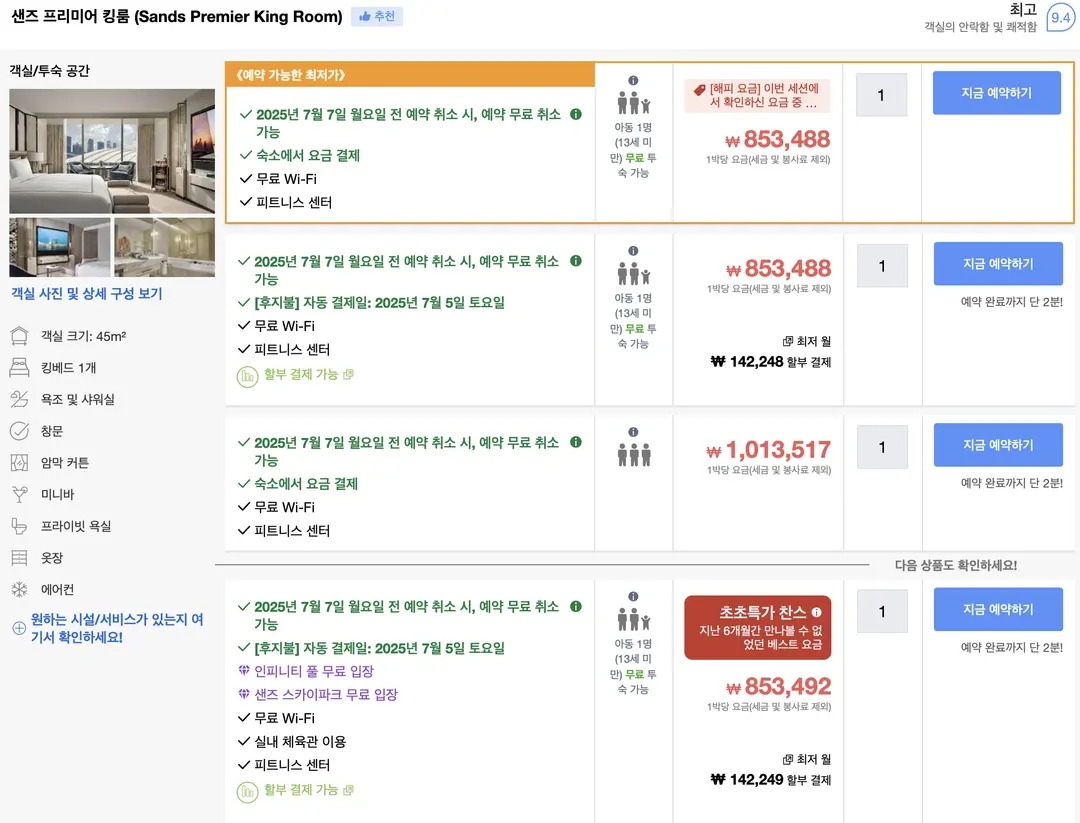Open room quantity dropdown for ₩853,492 rate
This screenshot has height=823, width=1080.
(x=882, y=611)
